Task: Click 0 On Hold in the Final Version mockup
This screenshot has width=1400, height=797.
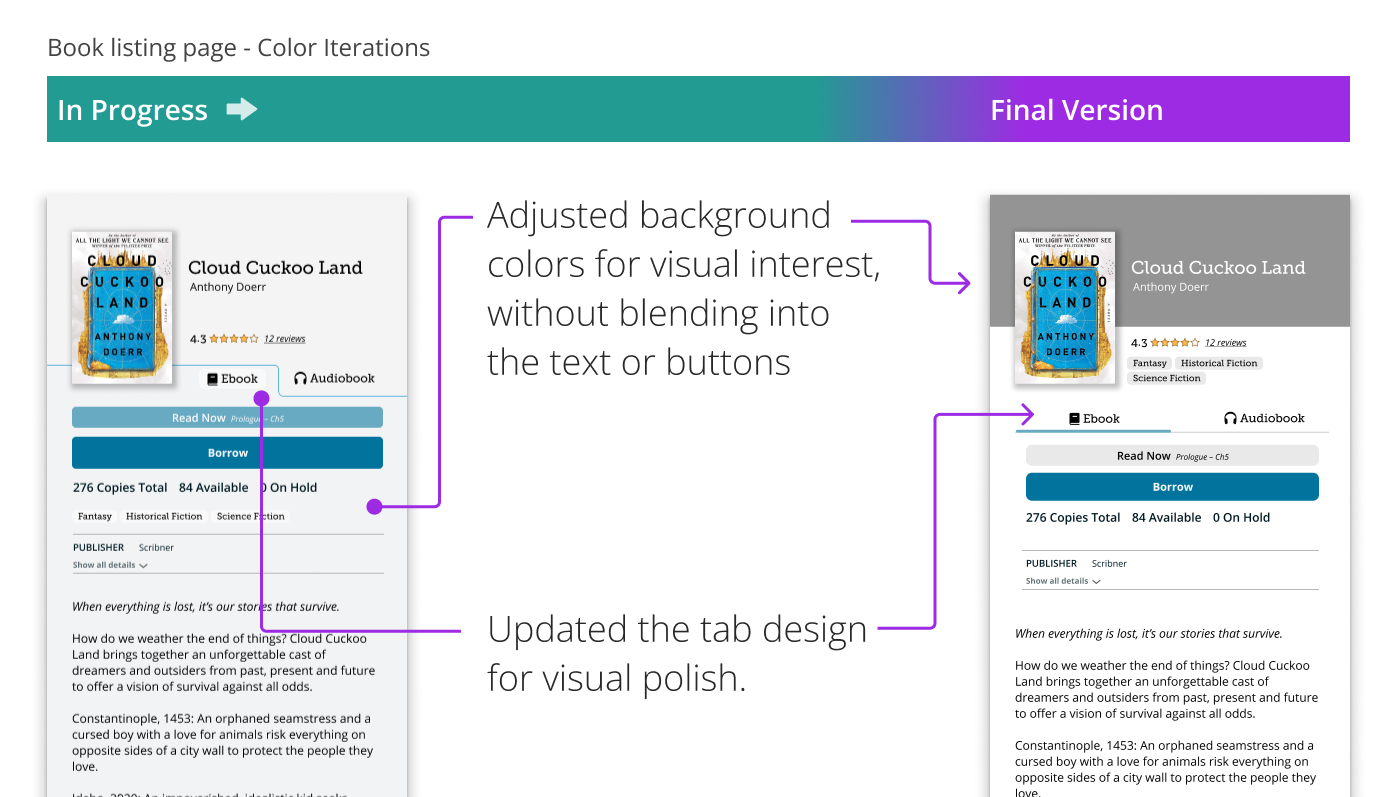Action: [1241, 518]
